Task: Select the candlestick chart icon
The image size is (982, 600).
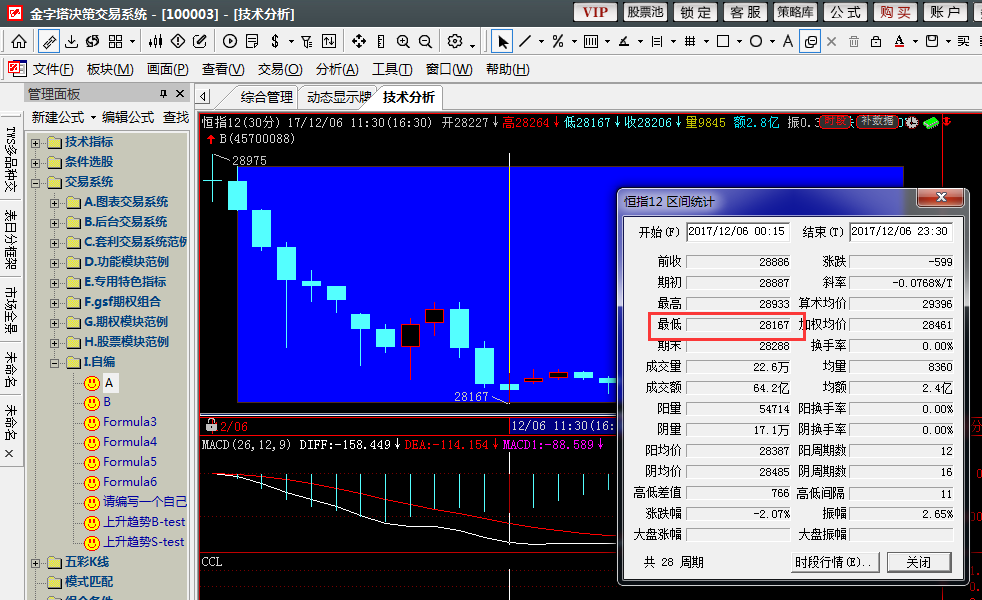Action: pyautogui.click(x=155, y=41)
